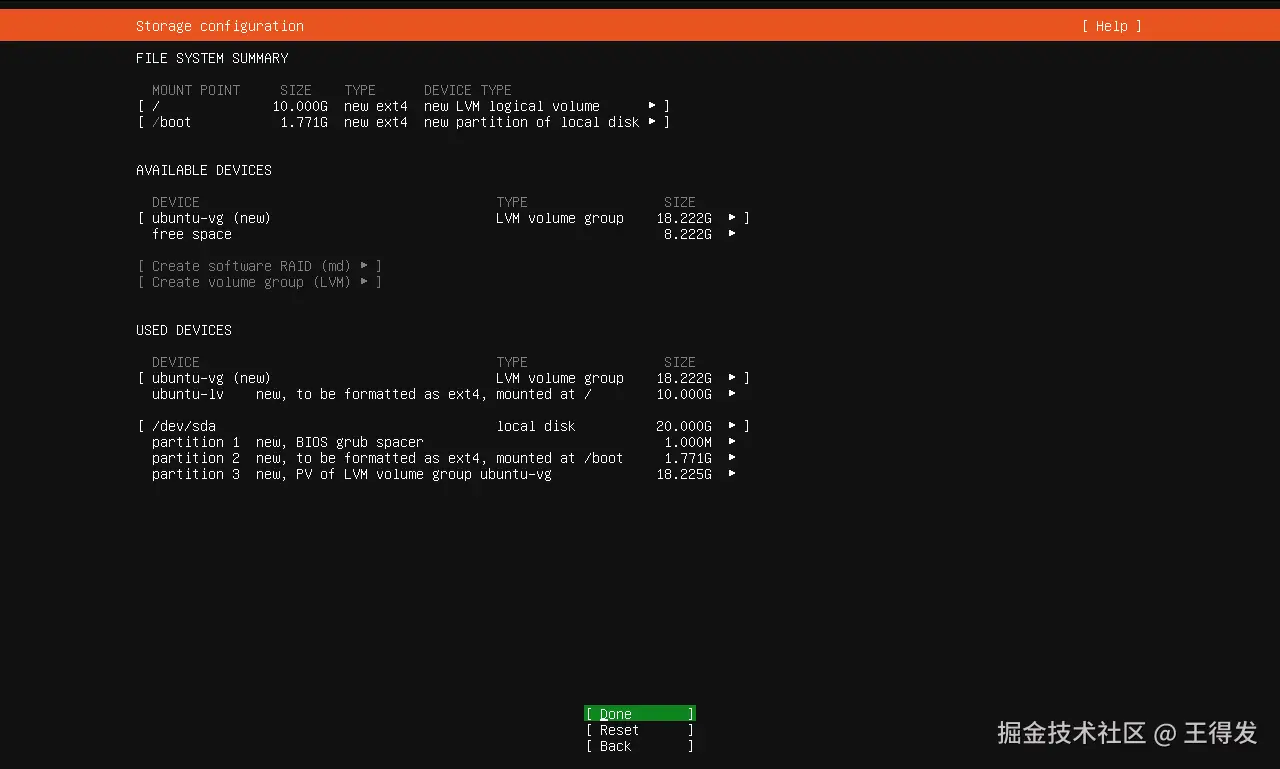1280x769 pixels.
Task: Click the USED DEVICES heading
Action: click(x=184, y=330)
